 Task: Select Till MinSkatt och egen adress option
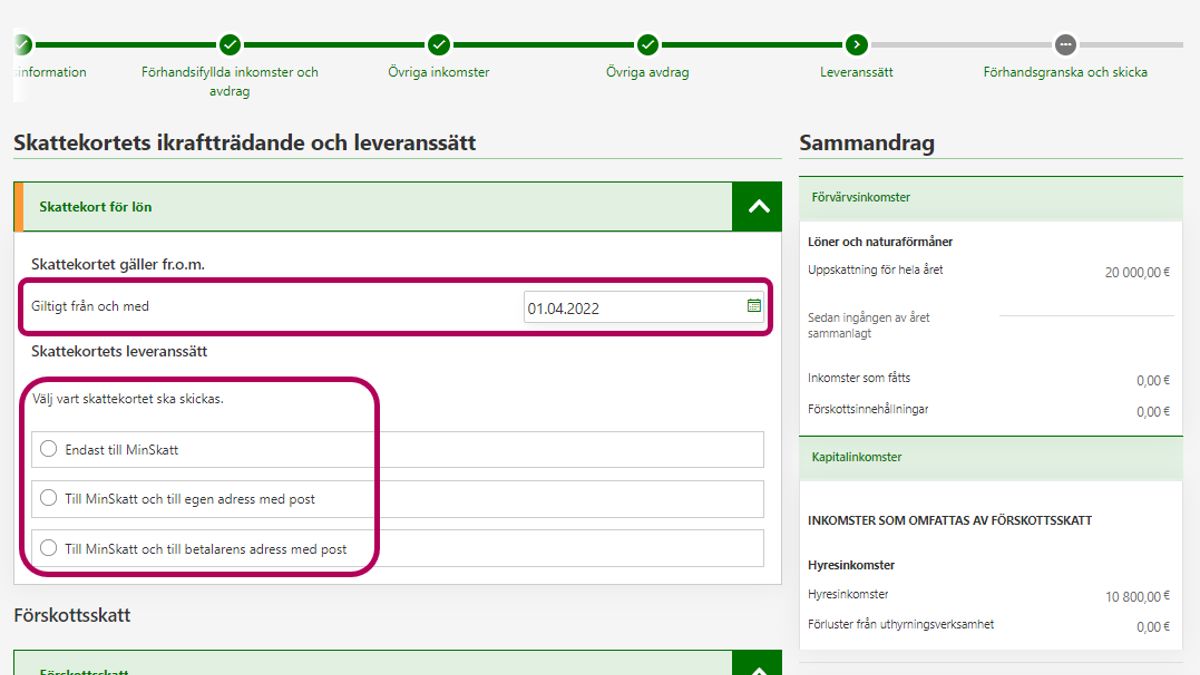[x=48, y=498]
